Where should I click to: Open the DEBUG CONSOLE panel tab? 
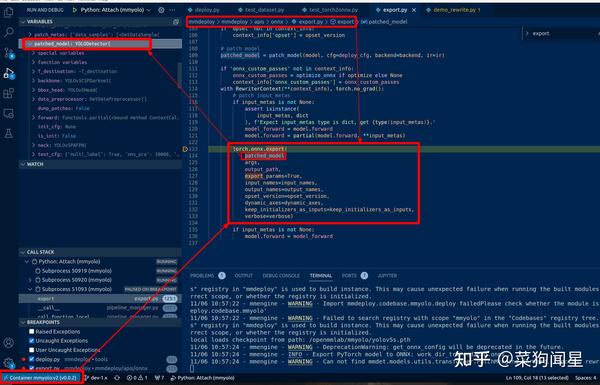281,276
